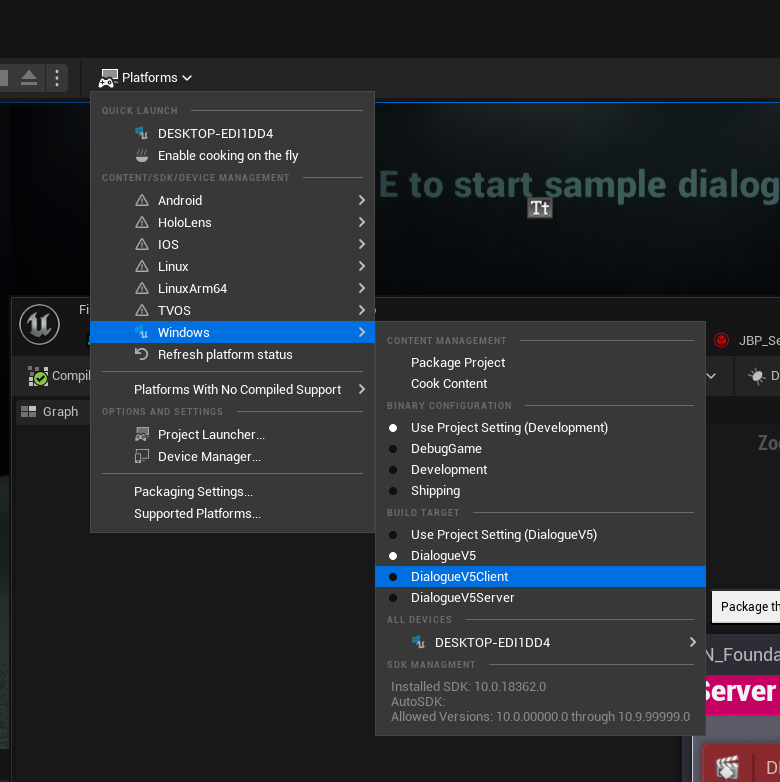Screen dimensions: 780x782
Task: Select DebugGame binary configuration
Action: point(446,449)
